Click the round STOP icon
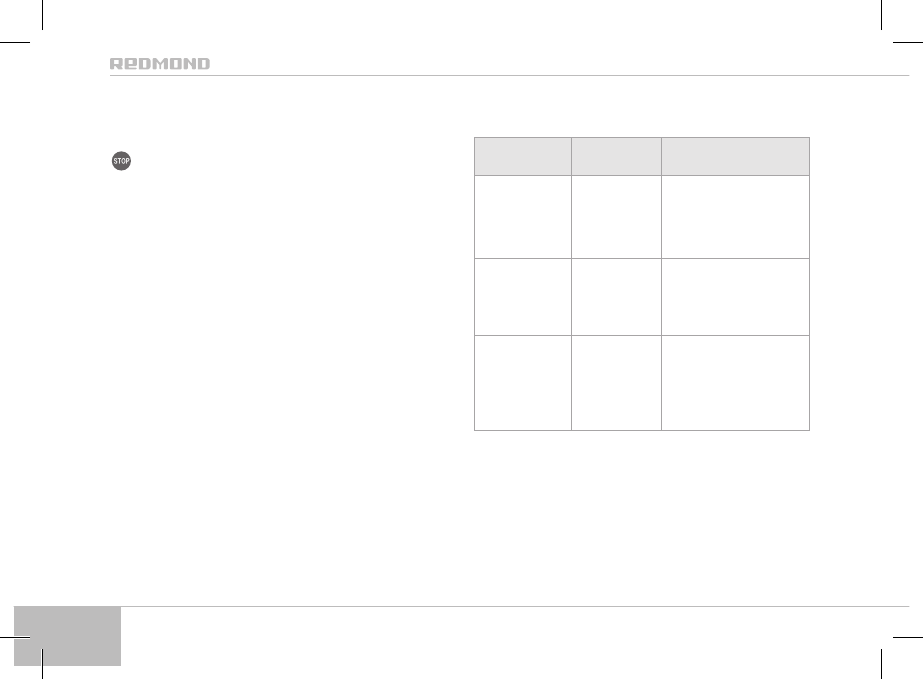The width and height of the screenshot is (923, 679). click(122, 161)
